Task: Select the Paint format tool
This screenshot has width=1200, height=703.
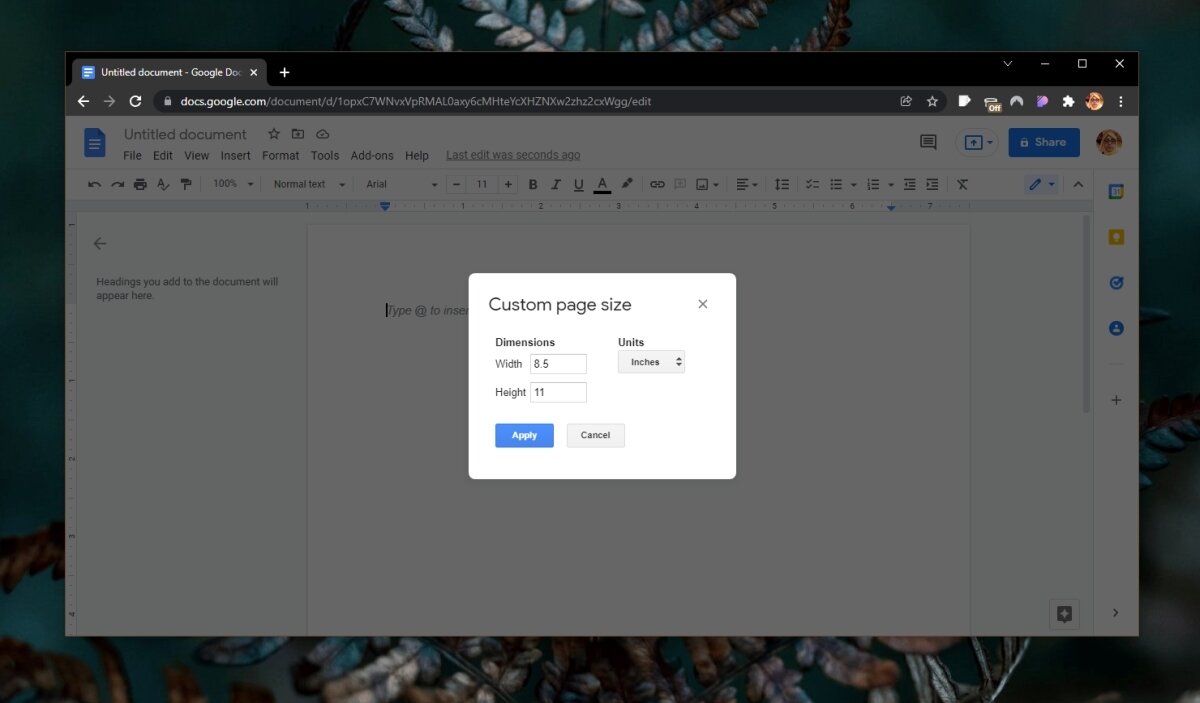Action: click(x=185, y=184)
